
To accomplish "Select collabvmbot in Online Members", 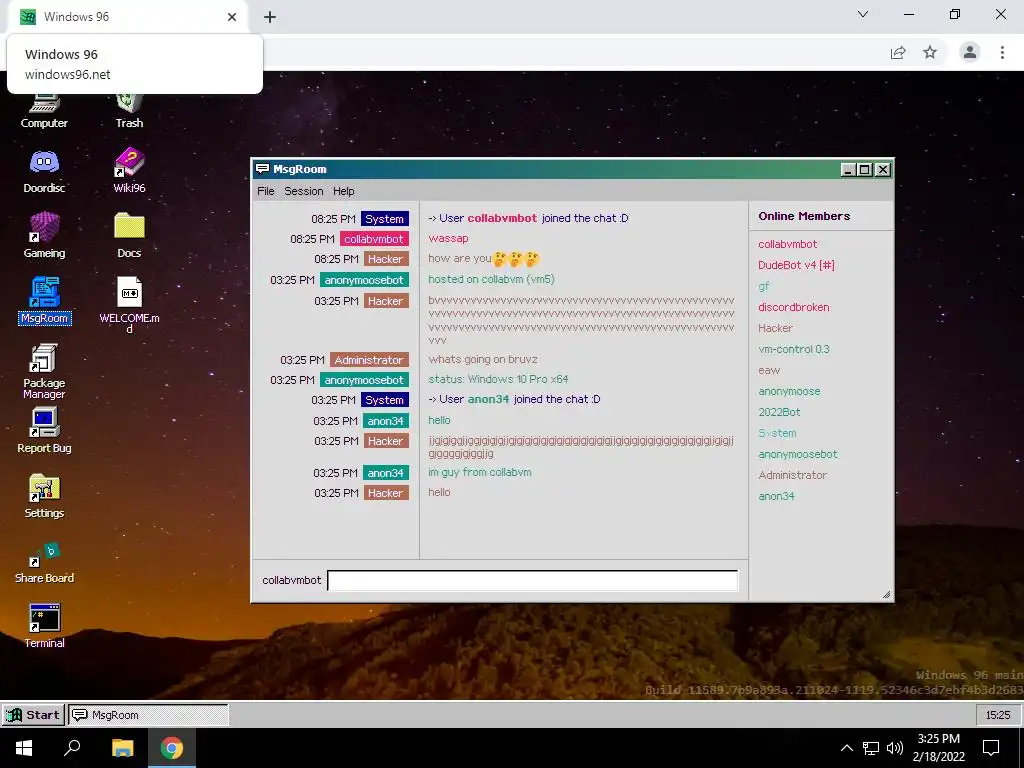I will pos(788,244).
